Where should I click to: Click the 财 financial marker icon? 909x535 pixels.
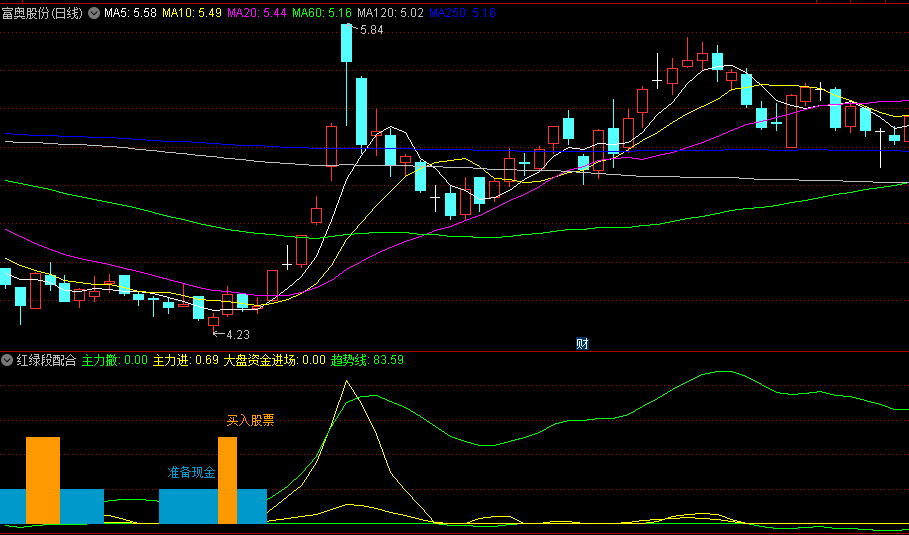[x=582, y=344]
